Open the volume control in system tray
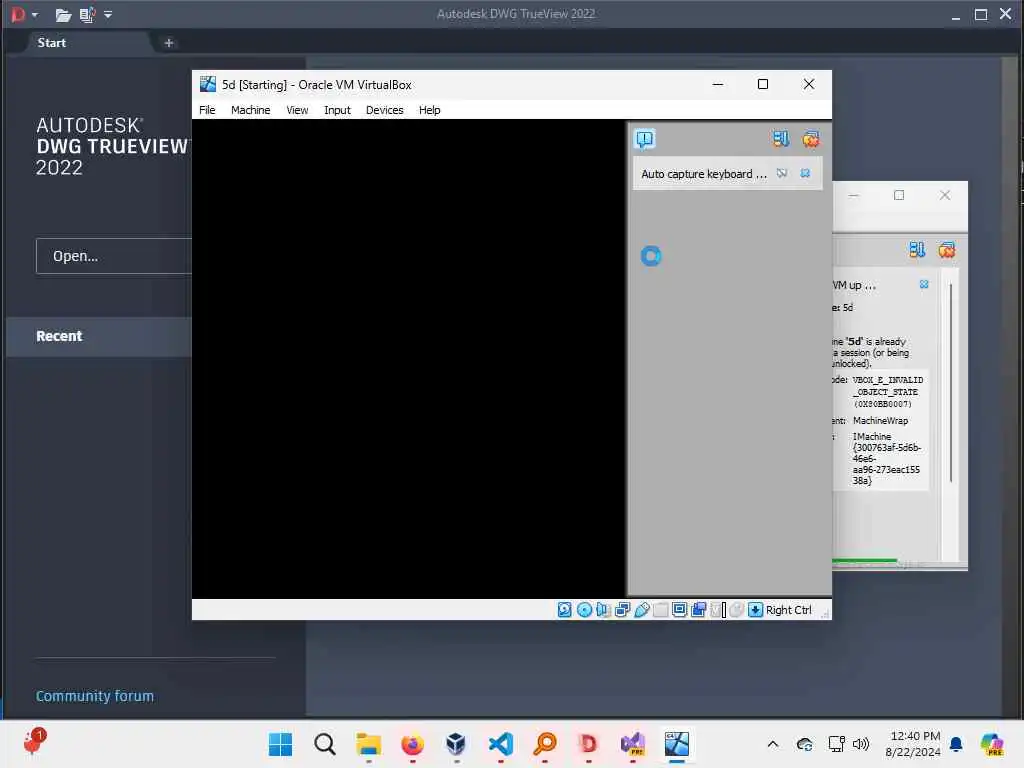This screenshot has height=768, width=1024. (861, 744)
